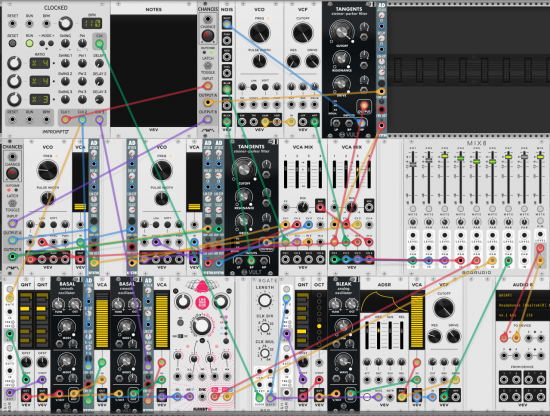Click the SQR output jack of top VCO

(x=277, y=122)
